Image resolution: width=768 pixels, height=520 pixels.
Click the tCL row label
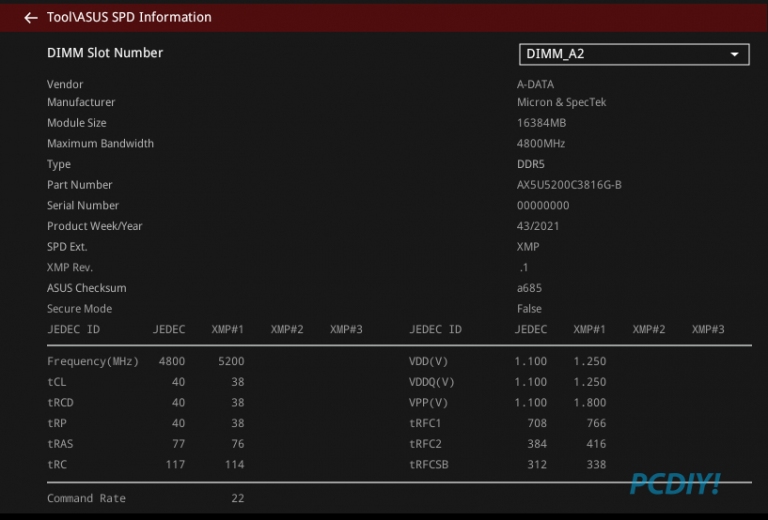pos(56,382)
